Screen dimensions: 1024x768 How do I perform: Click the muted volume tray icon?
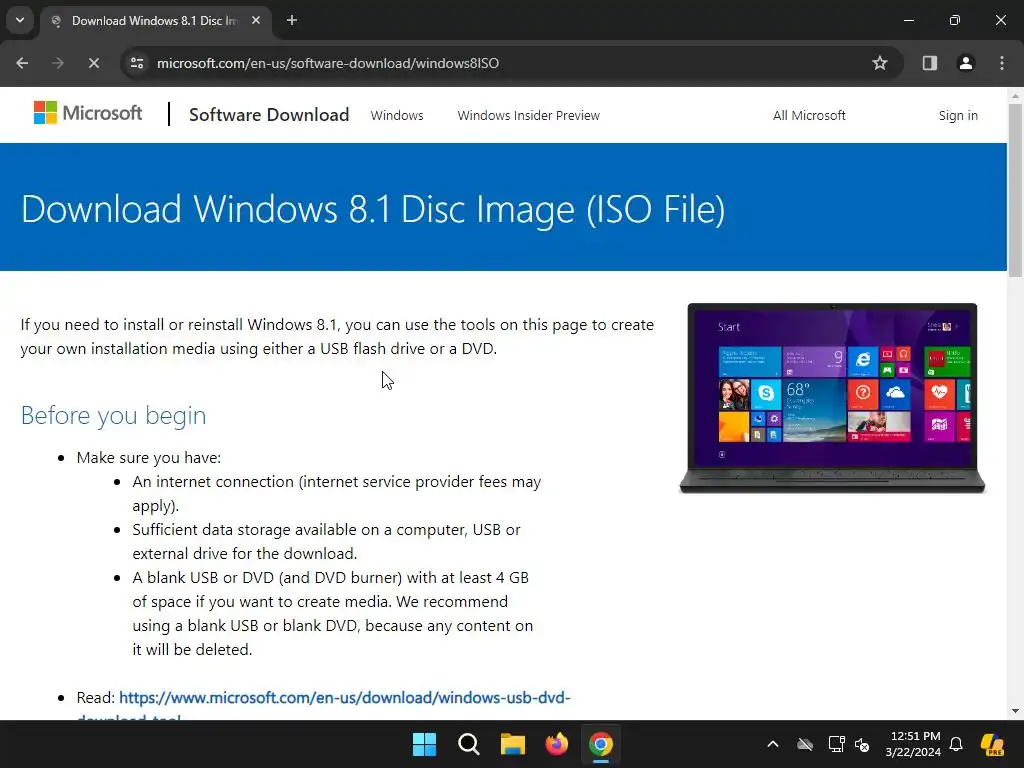coord(862,744)
